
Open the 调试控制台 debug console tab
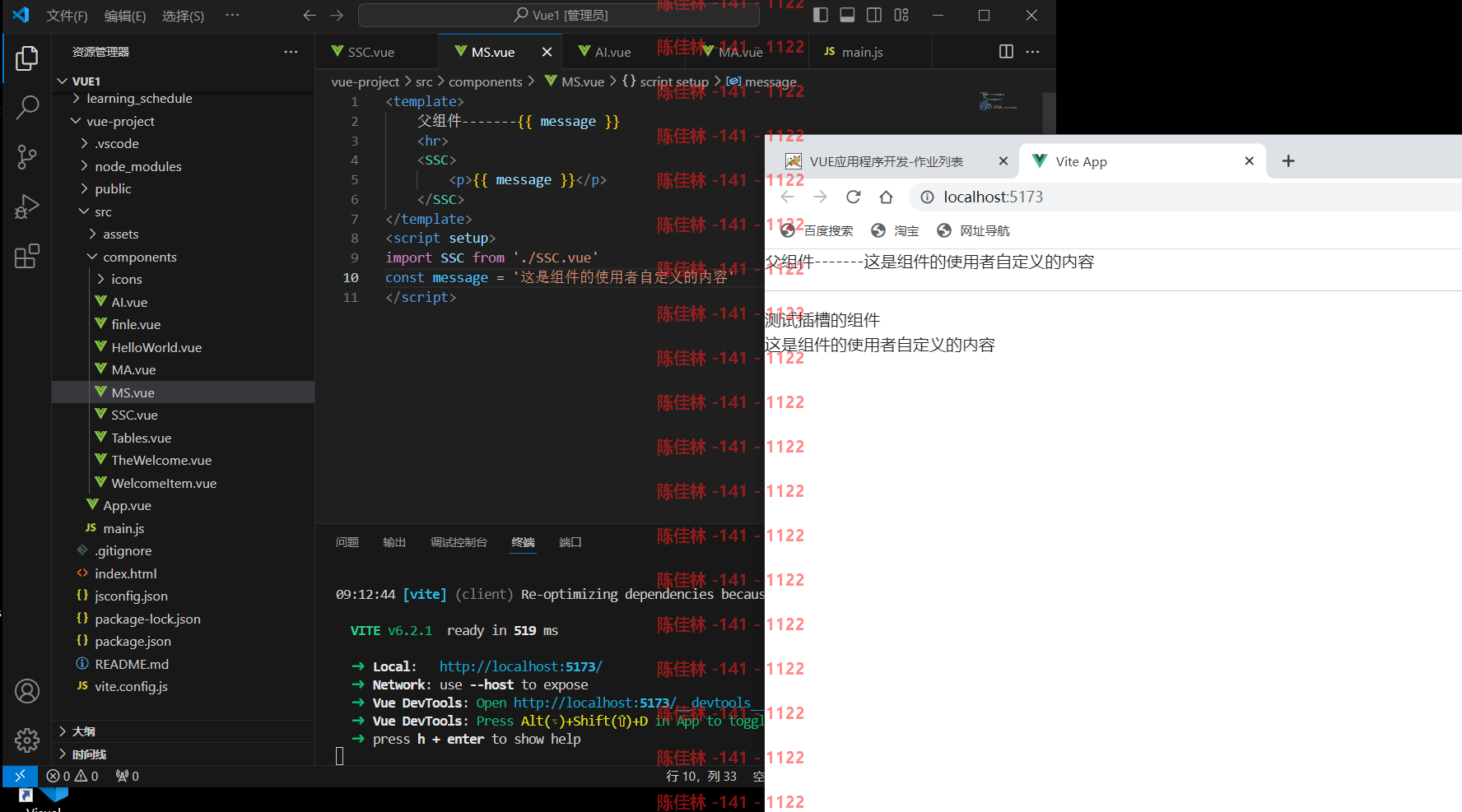point(459,542)
